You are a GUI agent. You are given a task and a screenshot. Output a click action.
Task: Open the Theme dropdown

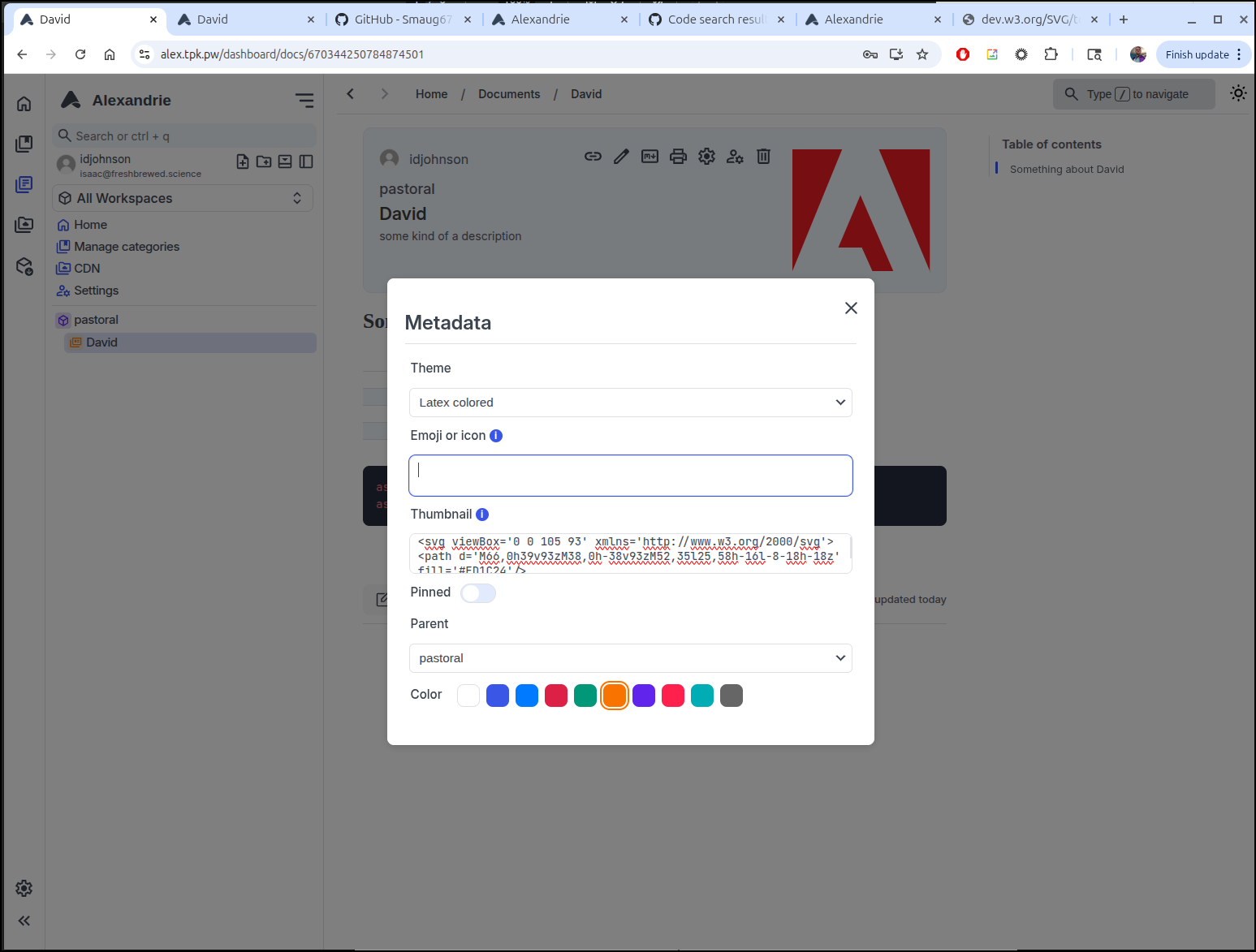click(x=630, y=403)
